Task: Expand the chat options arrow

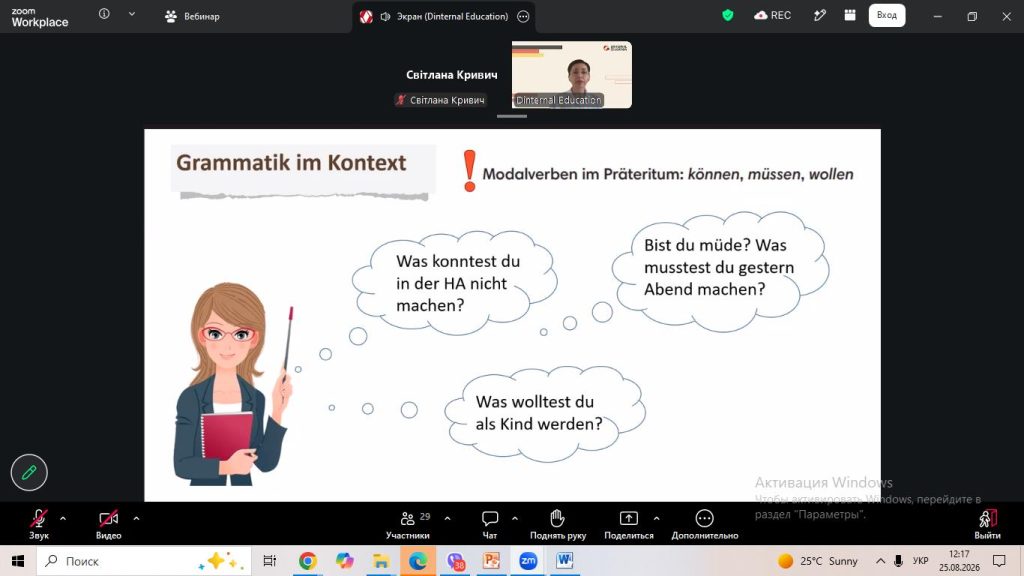Action: [x=515, y=519]
